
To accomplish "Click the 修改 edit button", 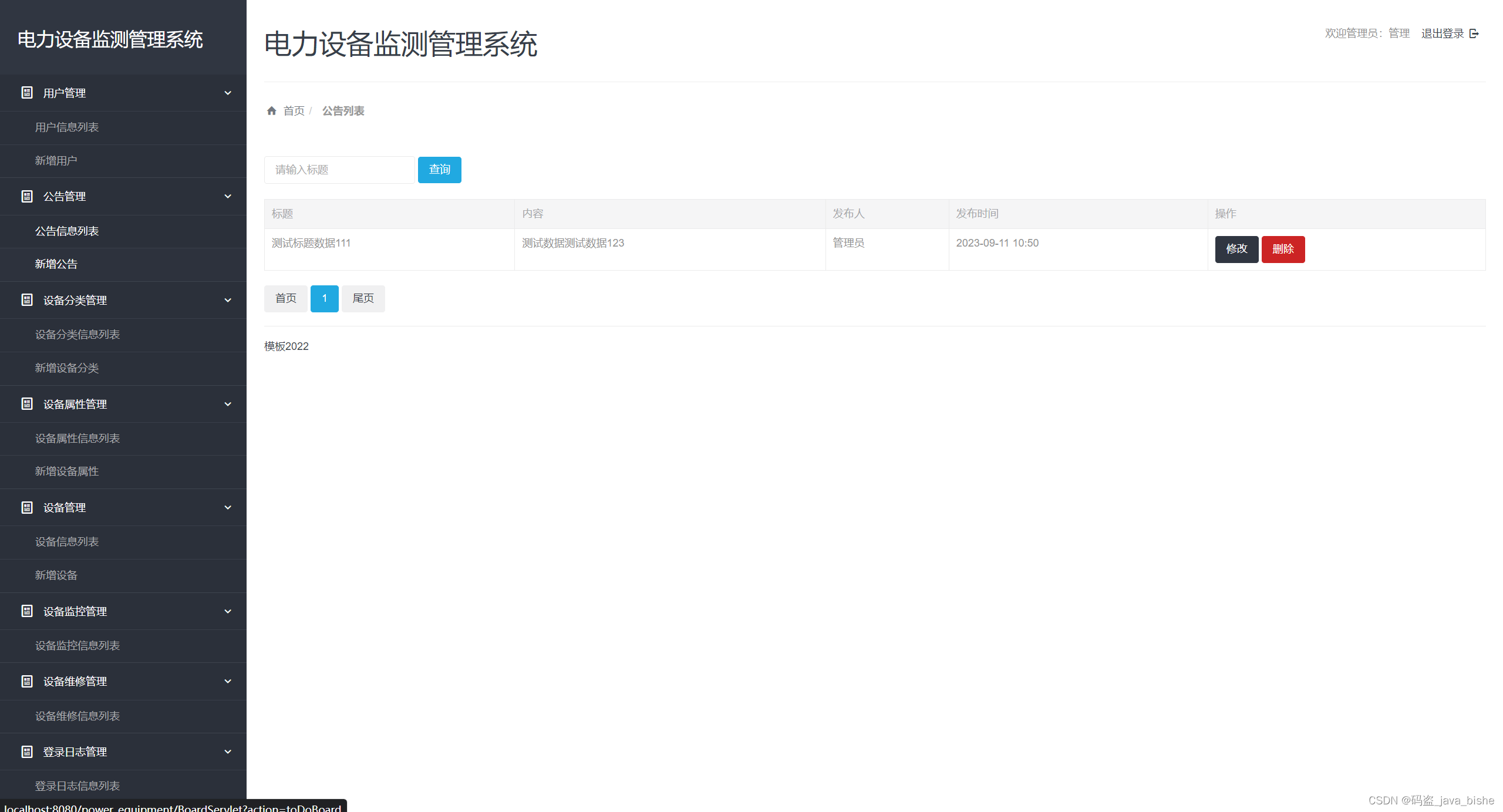I will pos(1236,249).
